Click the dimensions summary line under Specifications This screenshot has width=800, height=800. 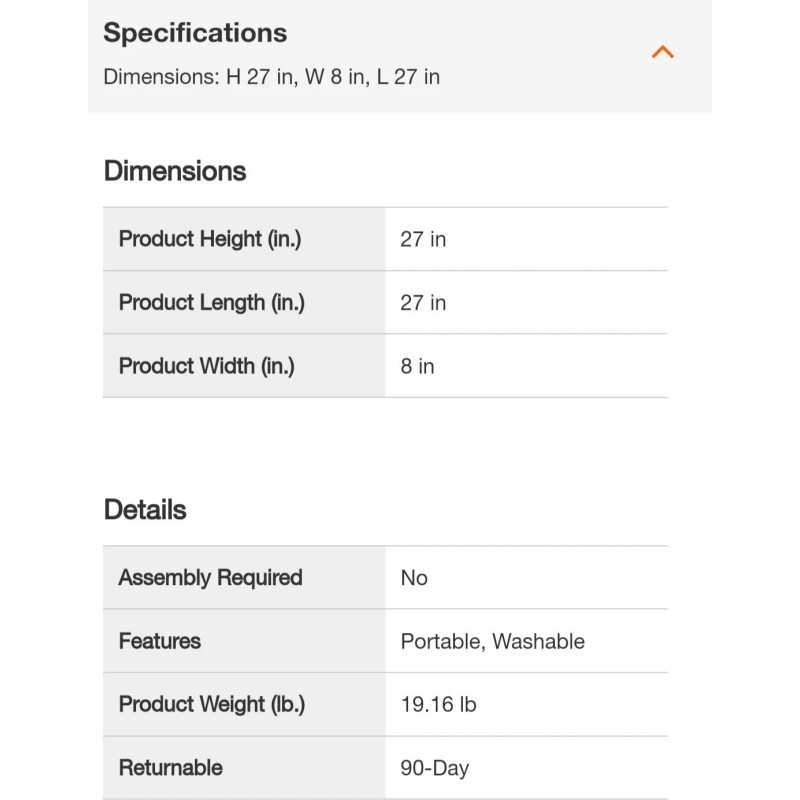[x=271, y=77]
